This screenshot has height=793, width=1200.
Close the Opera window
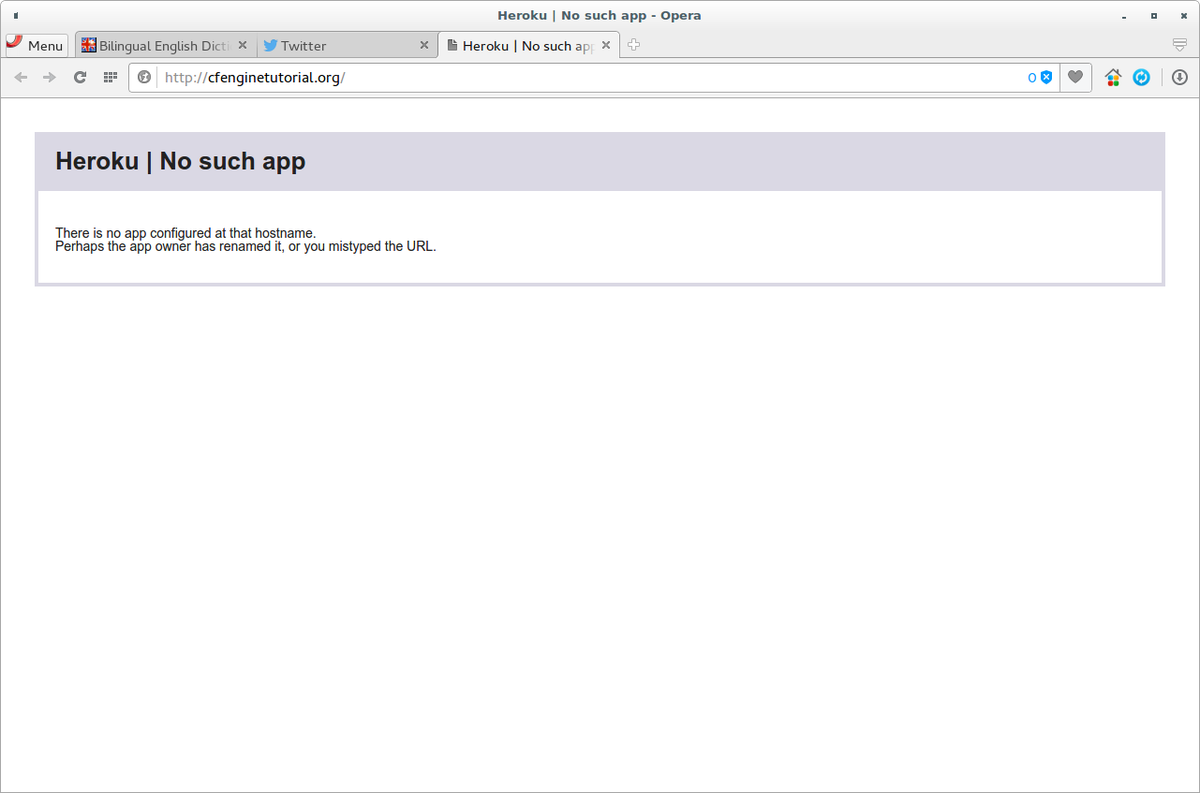1182,16
